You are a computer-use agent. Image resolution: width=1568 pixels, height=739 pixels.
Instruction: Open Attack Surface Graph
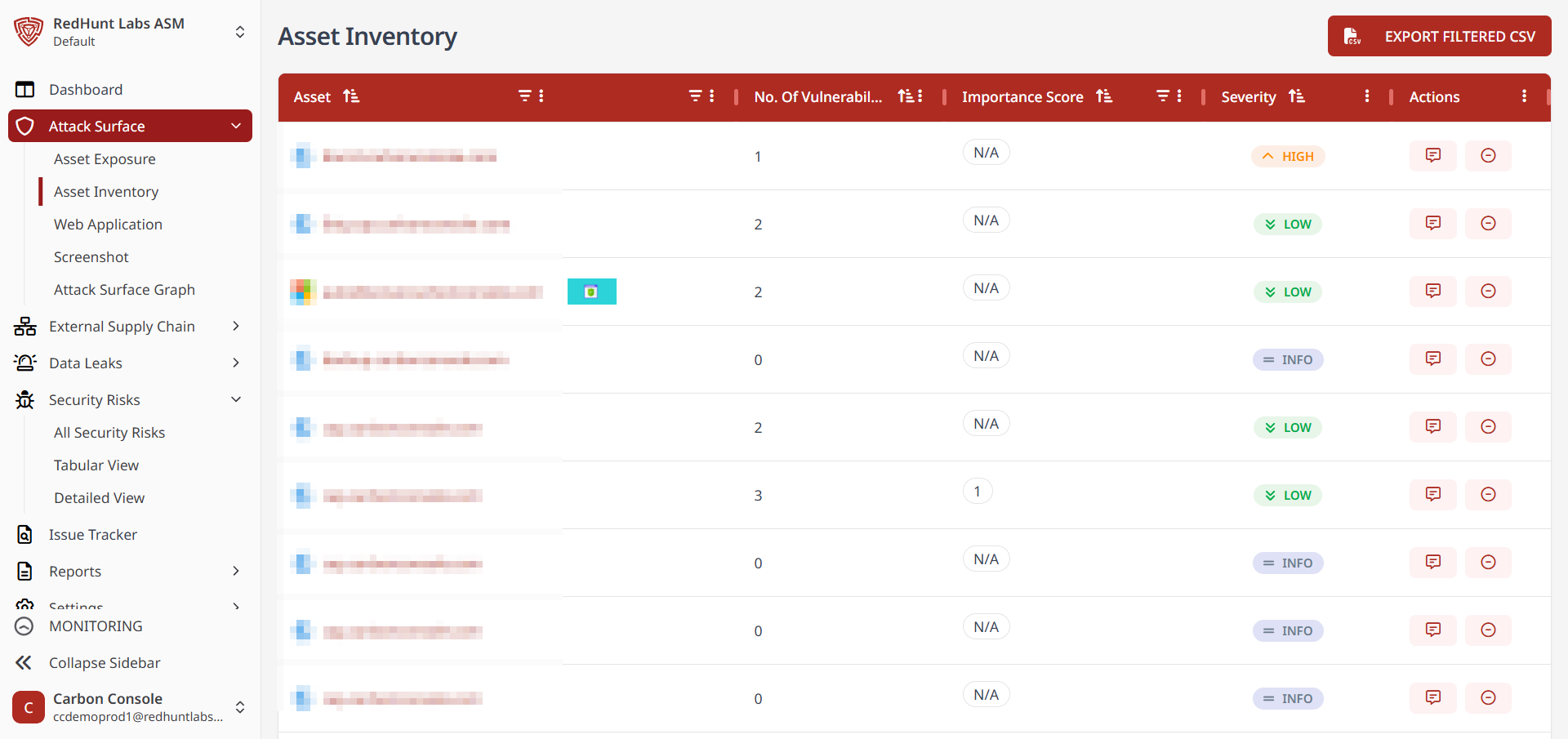(x=124, y=290)
